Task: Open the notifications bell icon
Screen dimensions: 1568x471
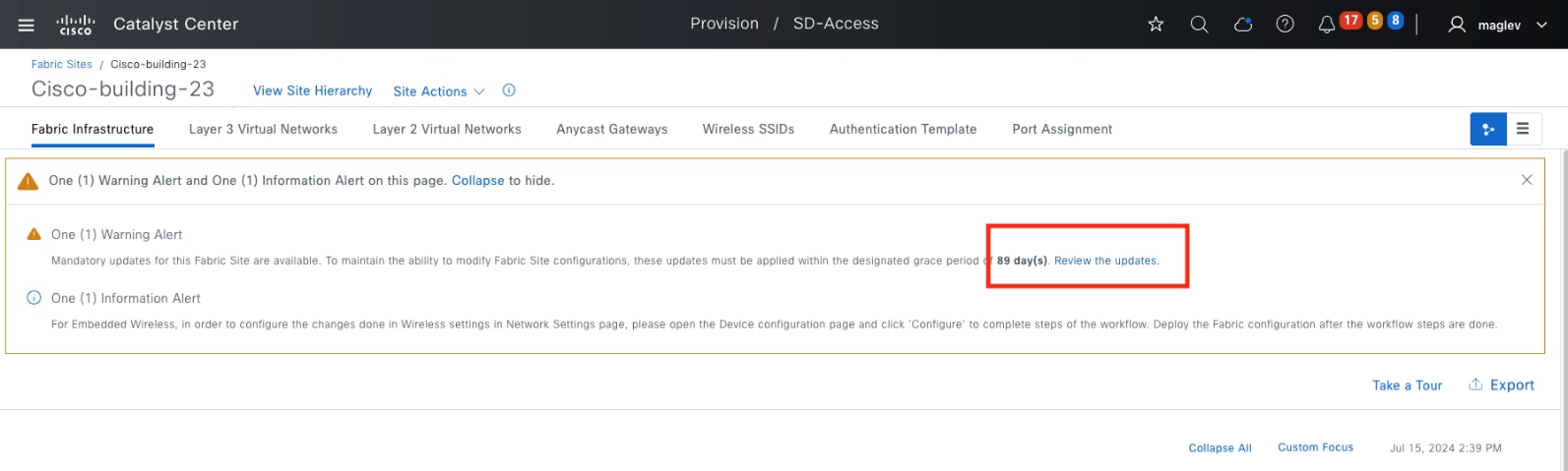Action: coord(1327,25)
